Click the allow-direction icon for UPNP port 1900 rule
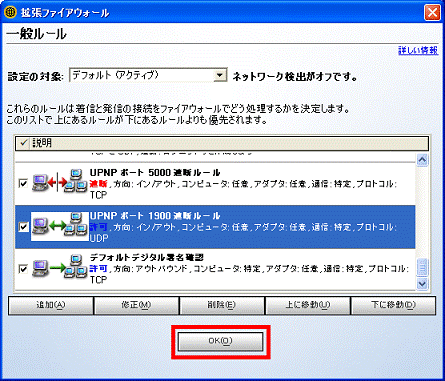 (59, 226)
